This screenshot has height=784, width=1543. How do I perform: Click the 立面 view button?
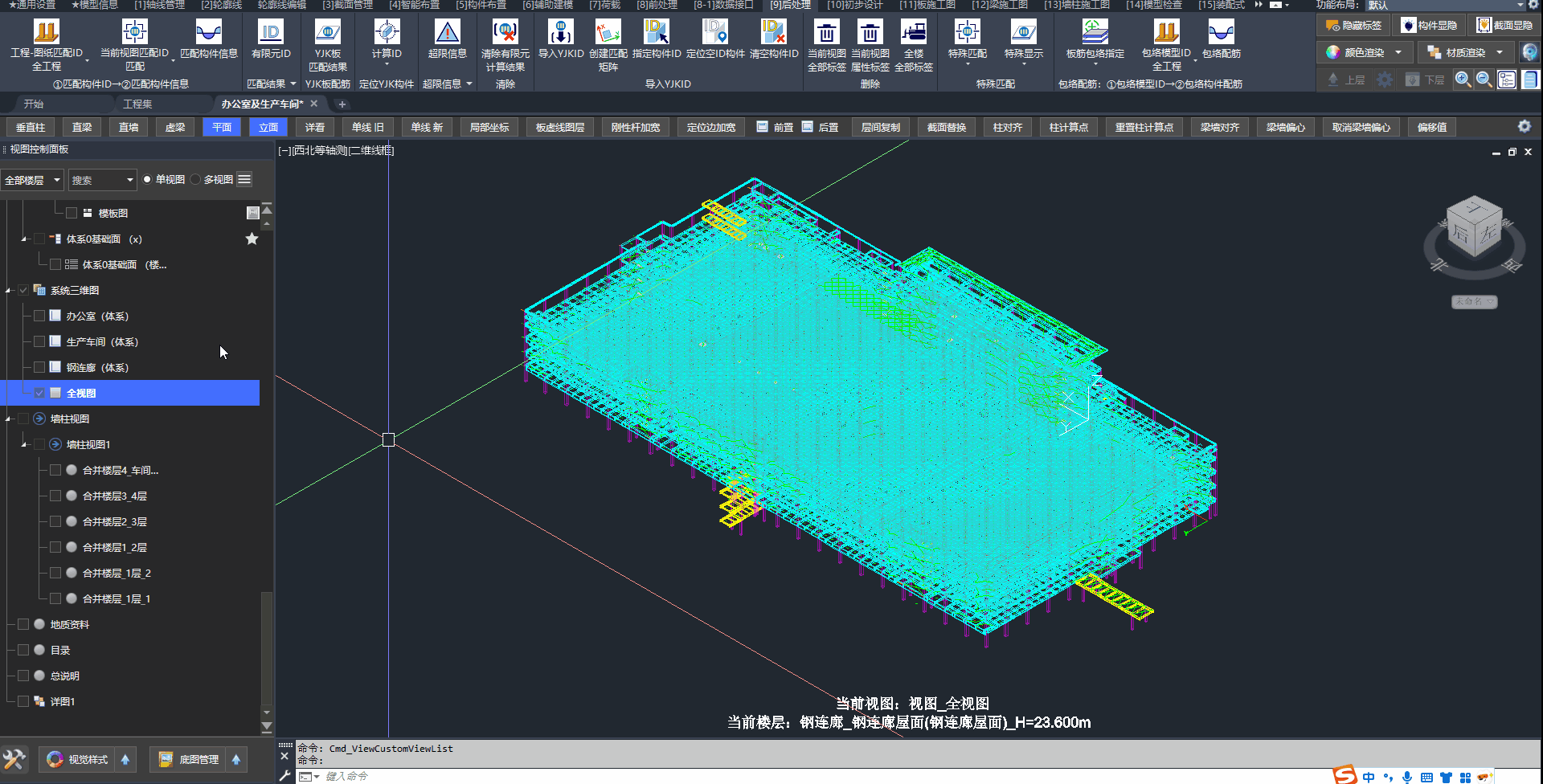click(268, 128)
